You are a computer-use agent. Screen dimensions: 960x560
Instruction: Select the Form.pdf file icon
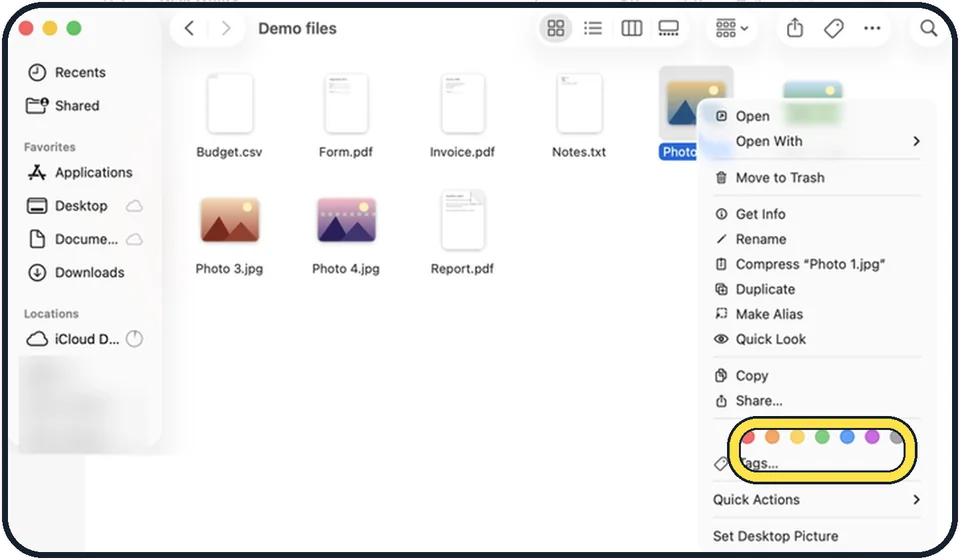[x=346, y=103]
